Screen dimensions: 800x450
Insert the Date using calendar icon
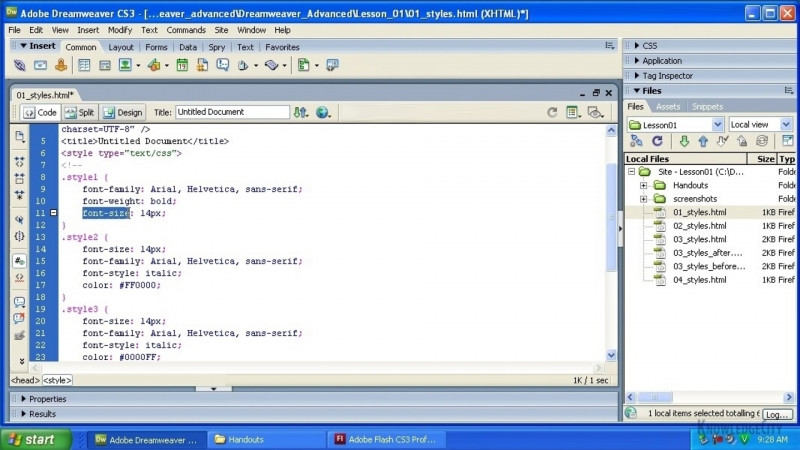[x=182, y=65]
